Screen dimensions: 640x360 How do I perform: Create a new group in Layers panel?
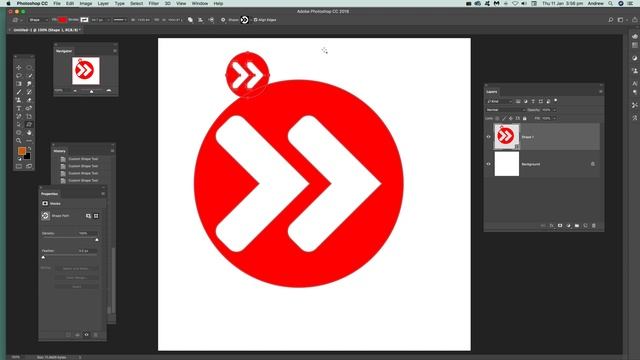[577, 225]
